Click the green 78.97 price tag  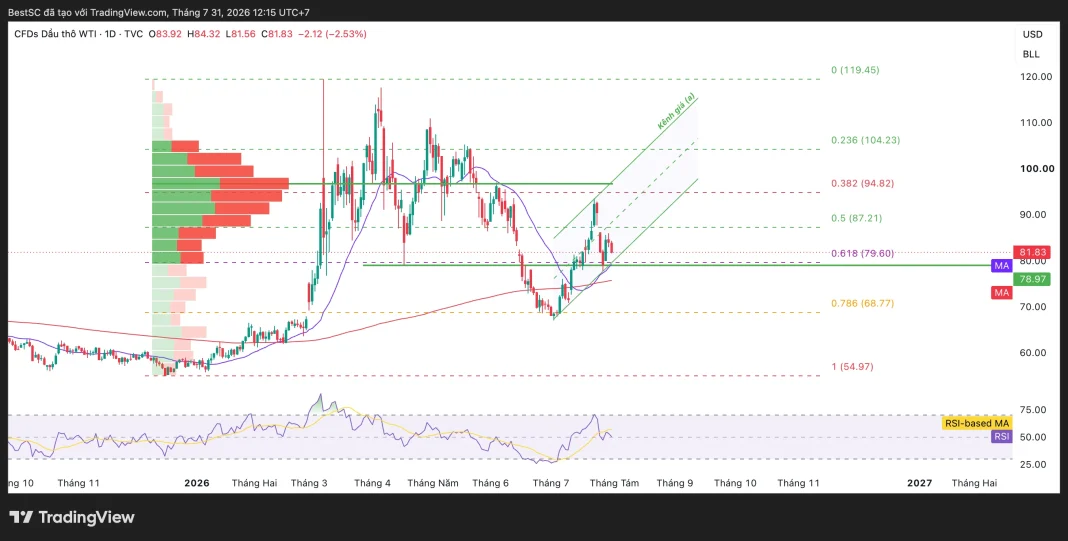point(1031,279)
